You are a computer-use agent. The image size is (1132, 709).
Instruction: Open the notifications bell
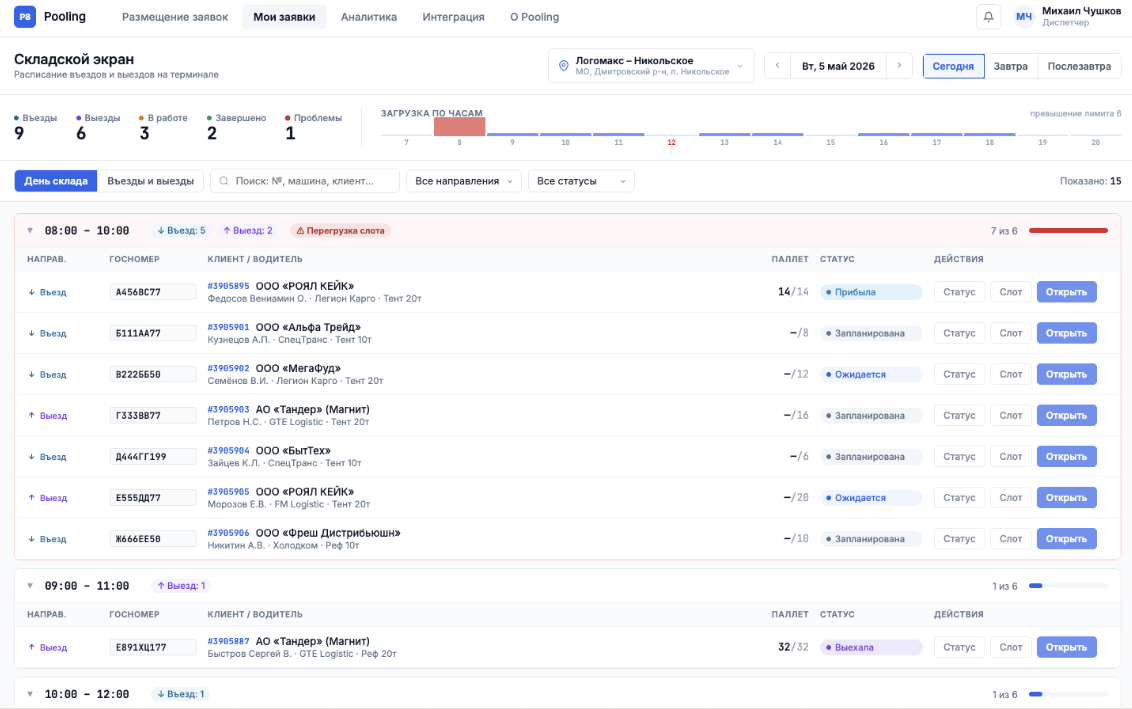click(988, 17)
